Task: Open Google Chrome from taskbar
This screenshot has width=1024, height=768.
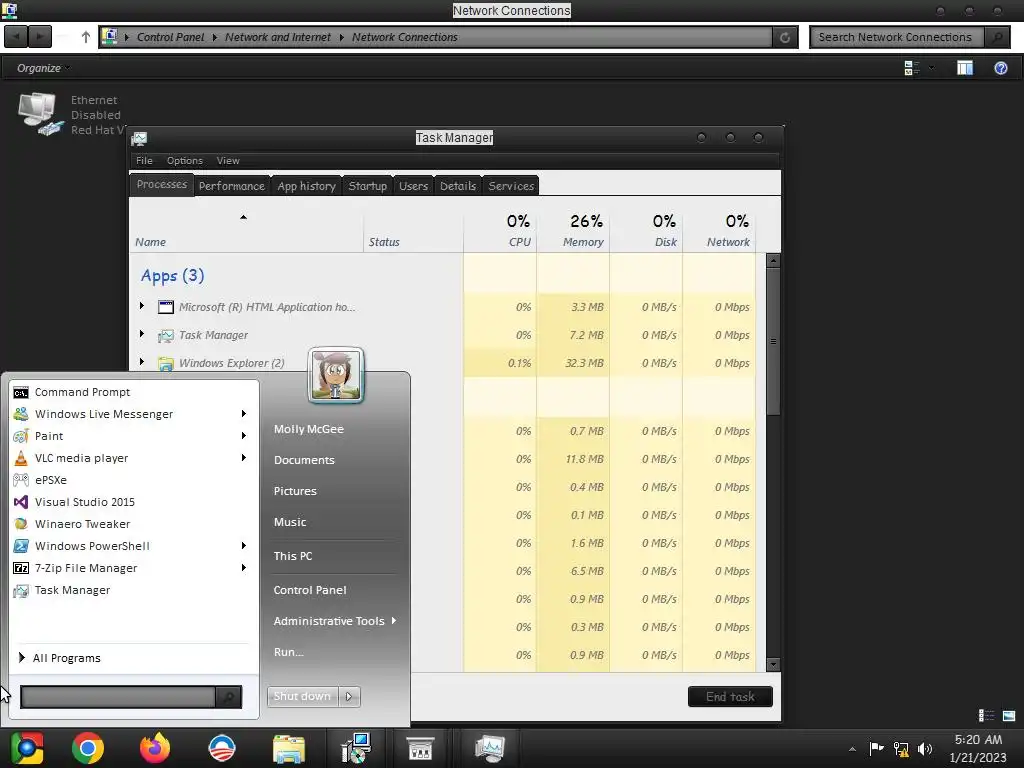Action: click(x=88, y=748)
